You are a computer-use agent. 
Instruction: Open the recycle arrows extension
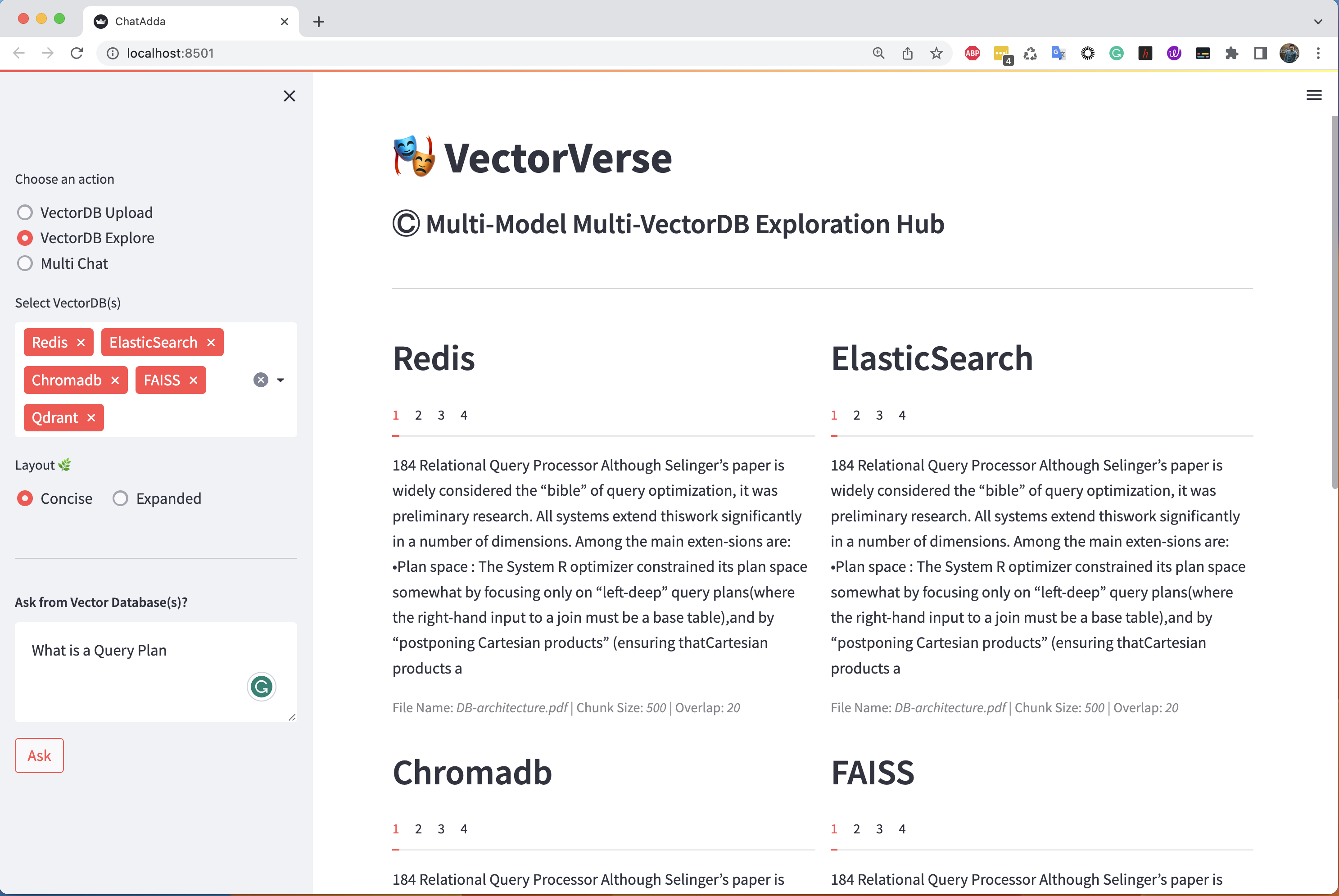1030,53
